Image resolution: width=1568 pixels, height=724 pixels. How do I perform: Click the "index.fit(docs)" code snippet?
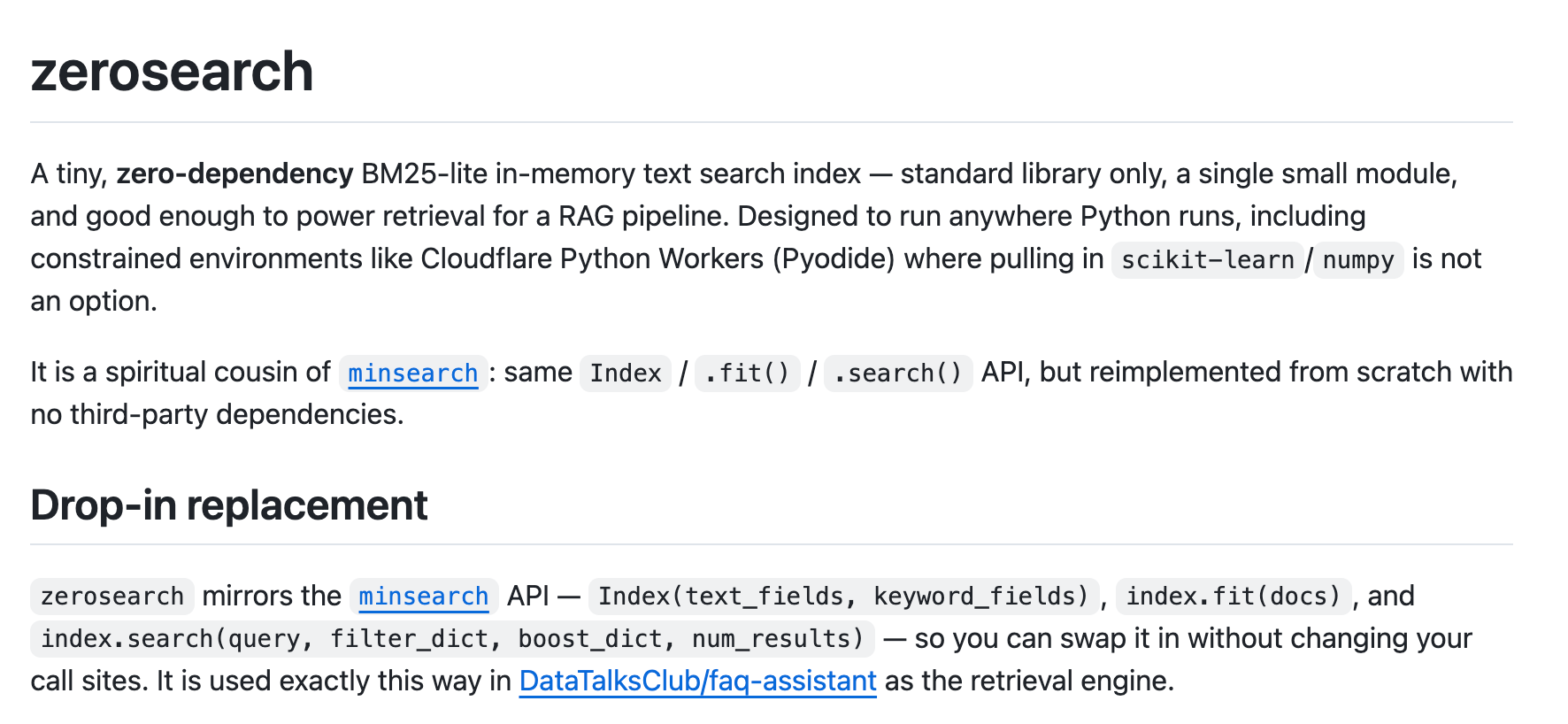tap(1234, 596)
